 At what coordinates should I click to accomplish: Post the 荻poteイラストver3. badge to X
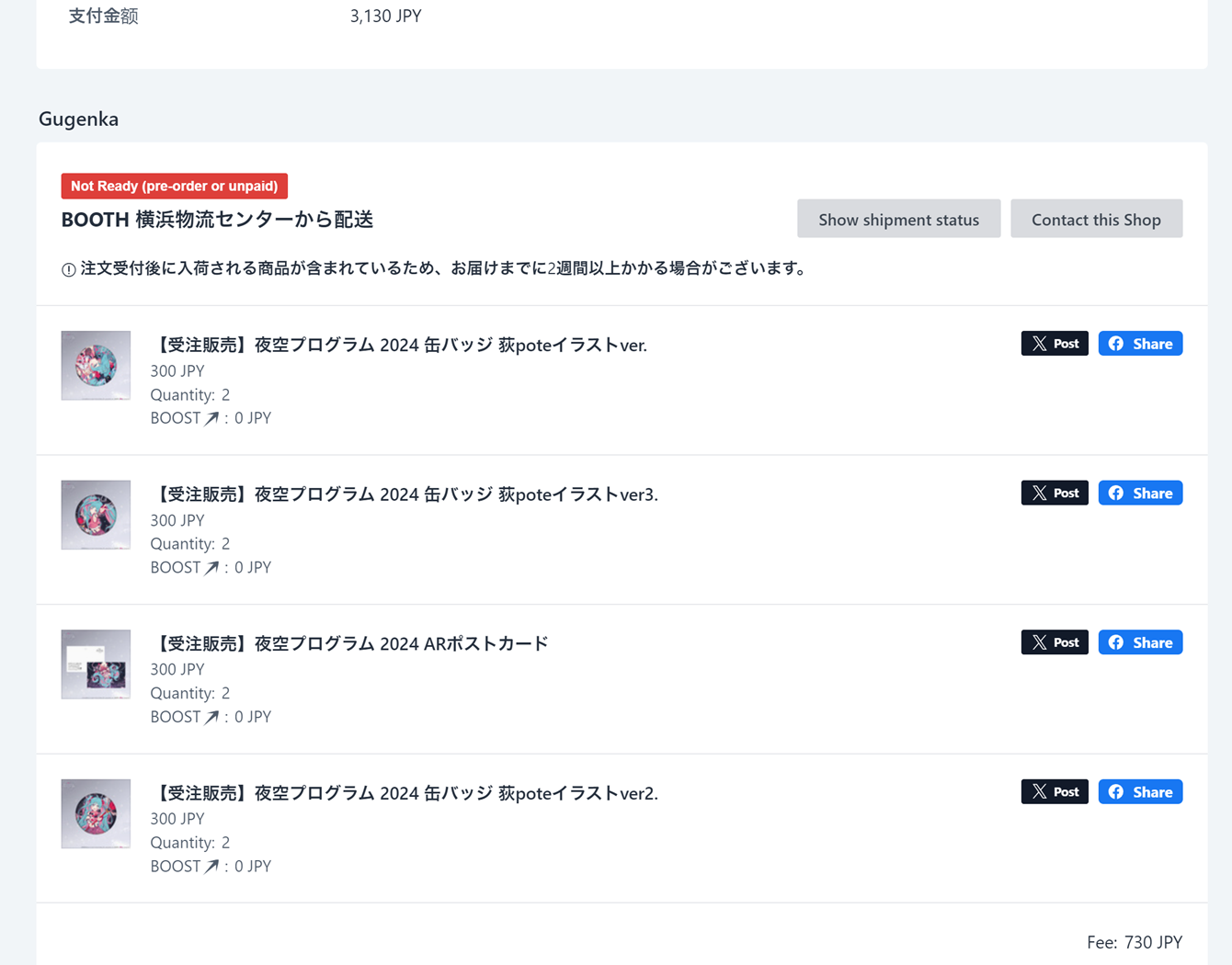tap(1054, 494)
